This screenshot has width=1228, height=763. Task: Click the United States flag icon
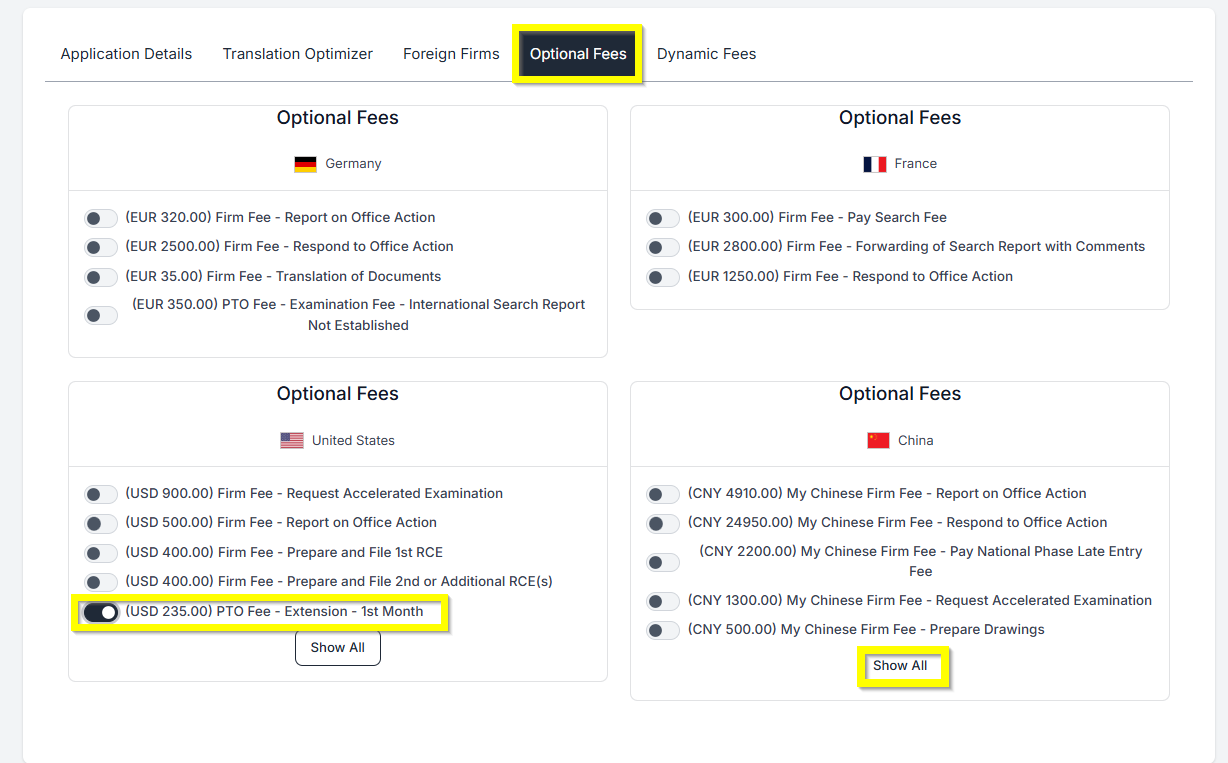point(291,439)
